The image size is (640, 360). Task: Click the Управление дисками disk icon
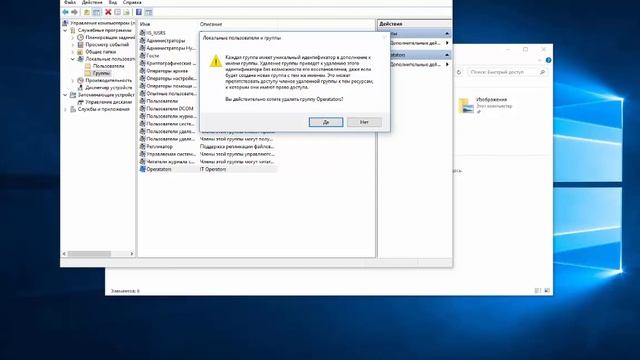point(80,102)
